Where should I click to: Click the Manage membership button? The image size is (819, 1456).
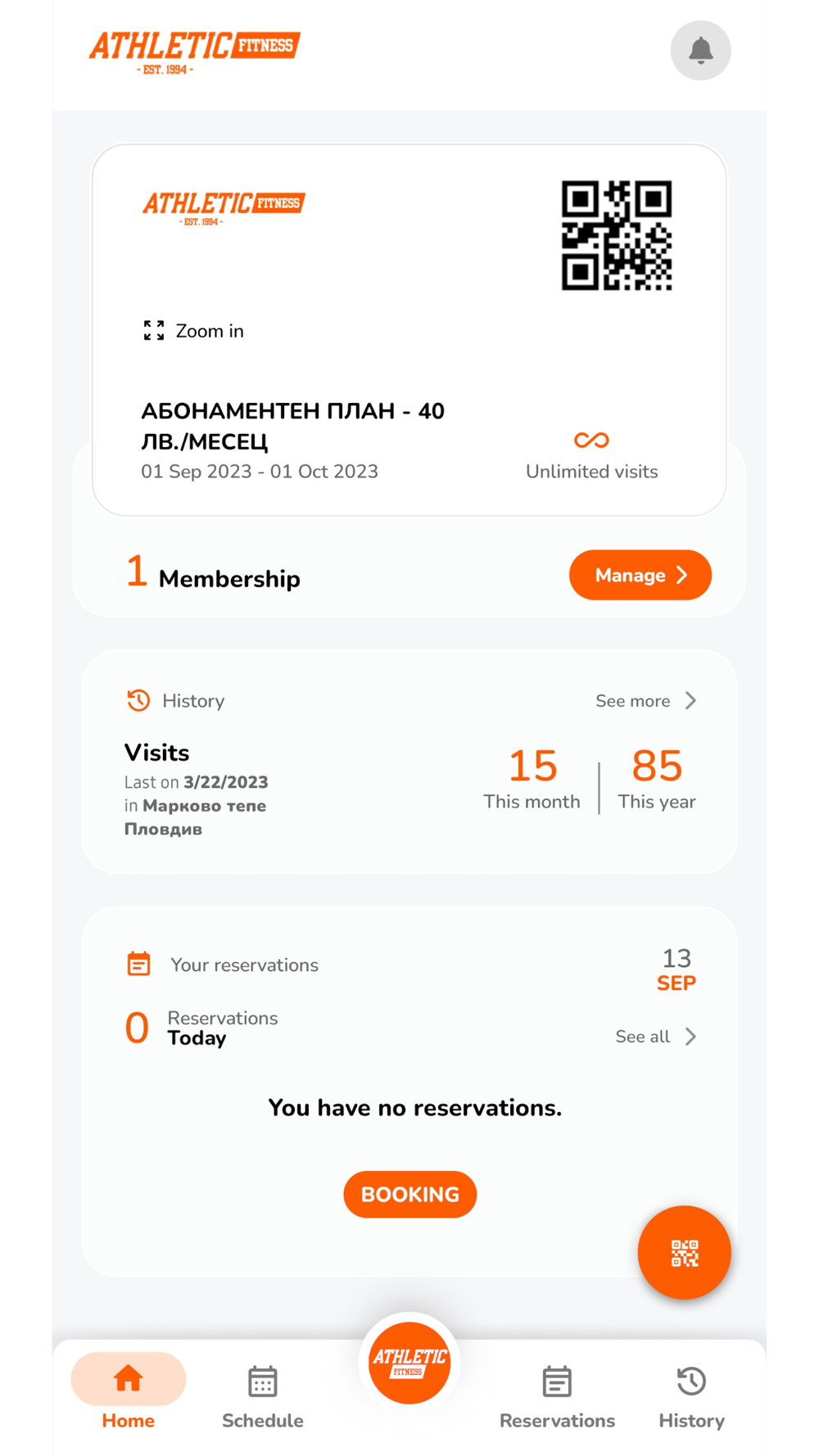640,575
